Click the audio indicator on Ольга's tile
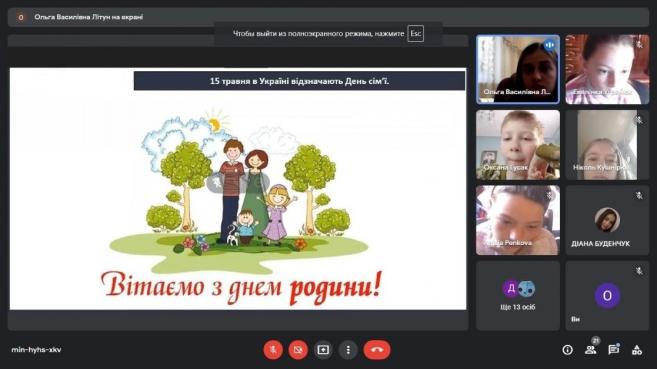This screenshot has height=369, width=657. 549,45
